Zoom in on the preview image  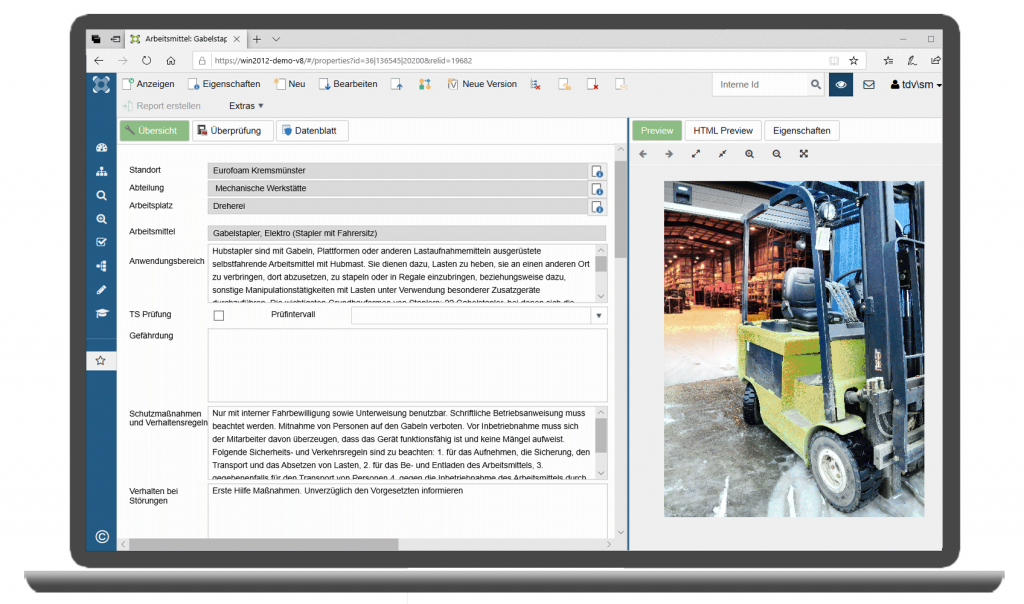click(749, 154)
